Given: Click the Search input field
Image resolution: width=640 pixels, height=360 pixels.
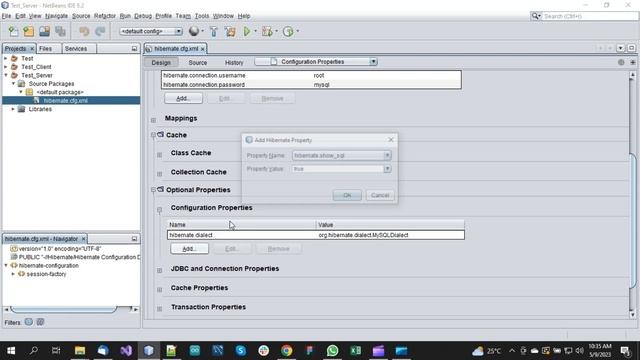Looking at the screenshot, I should [590, 16].
